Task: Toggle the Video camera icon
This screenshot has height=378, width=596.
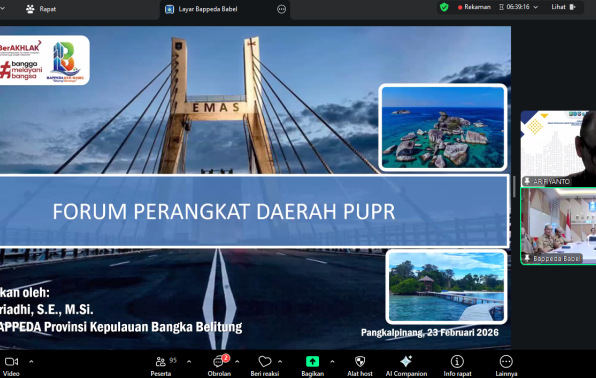Action: (x=11, y=361)
